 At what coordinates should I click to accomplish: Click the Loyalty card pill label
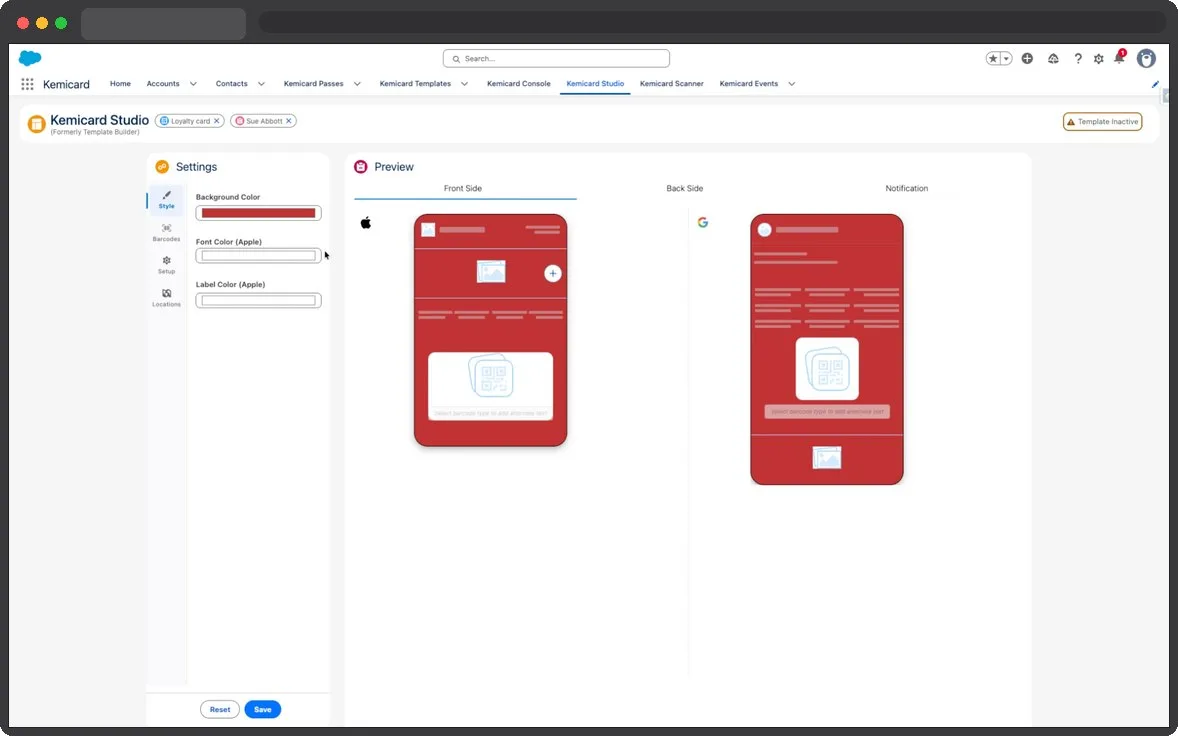tap(190, 121)
